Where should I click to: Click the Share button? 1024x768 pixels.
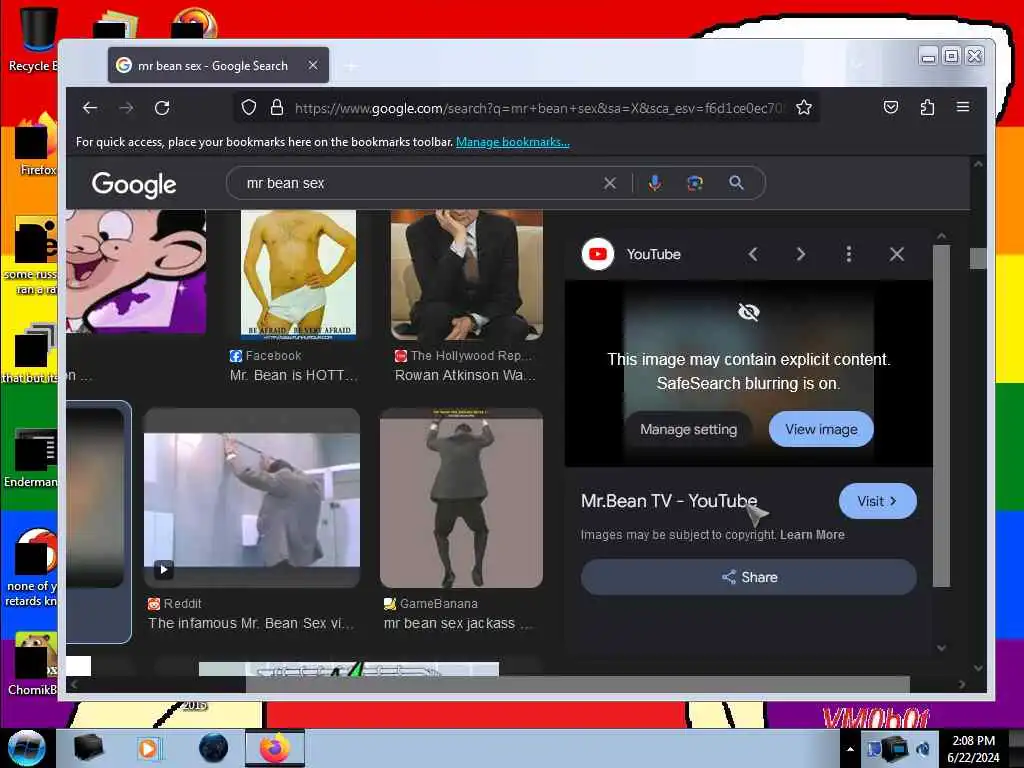[748, 577]
